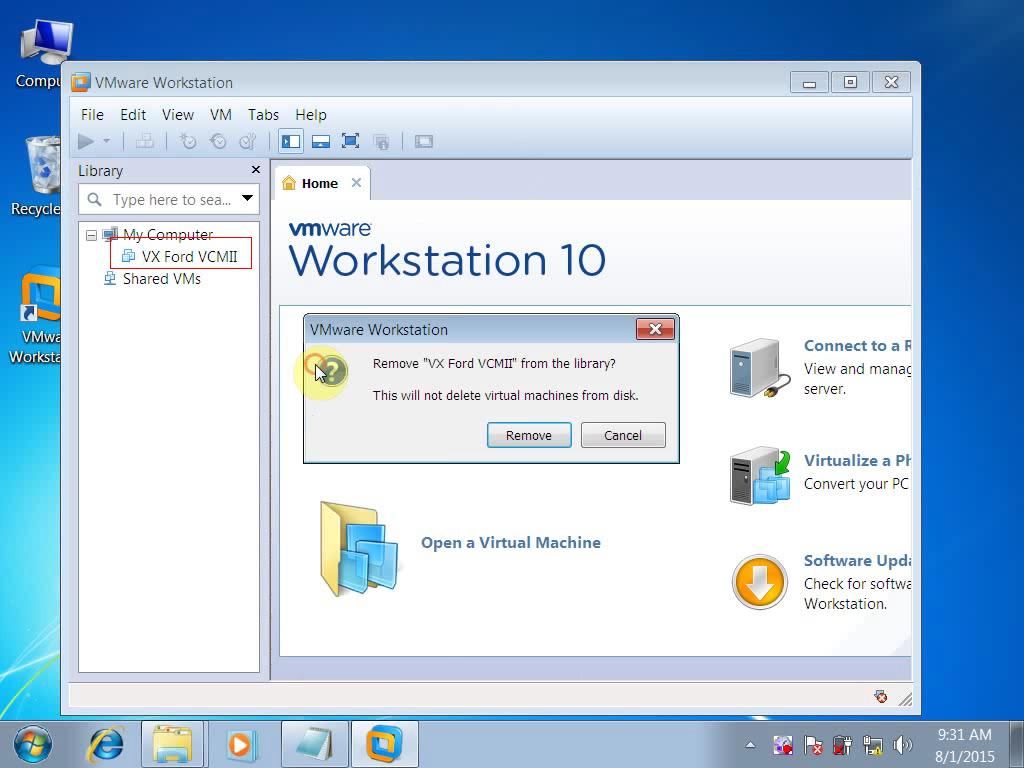Click the taskbar clock showing 9:31 AM
The height and width of the screenshot is (768, 1024).
coord(965,745)
